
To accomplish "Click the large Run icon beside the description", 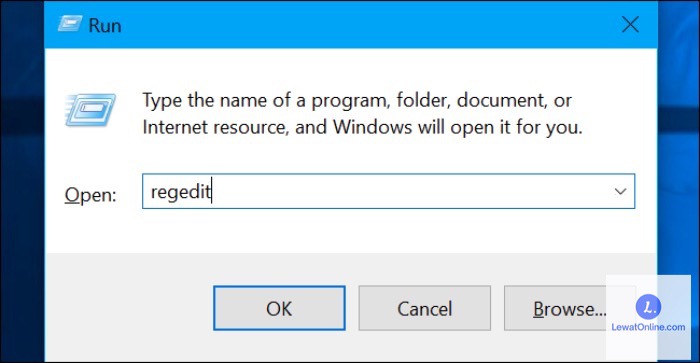I will (x=90, y=110).
